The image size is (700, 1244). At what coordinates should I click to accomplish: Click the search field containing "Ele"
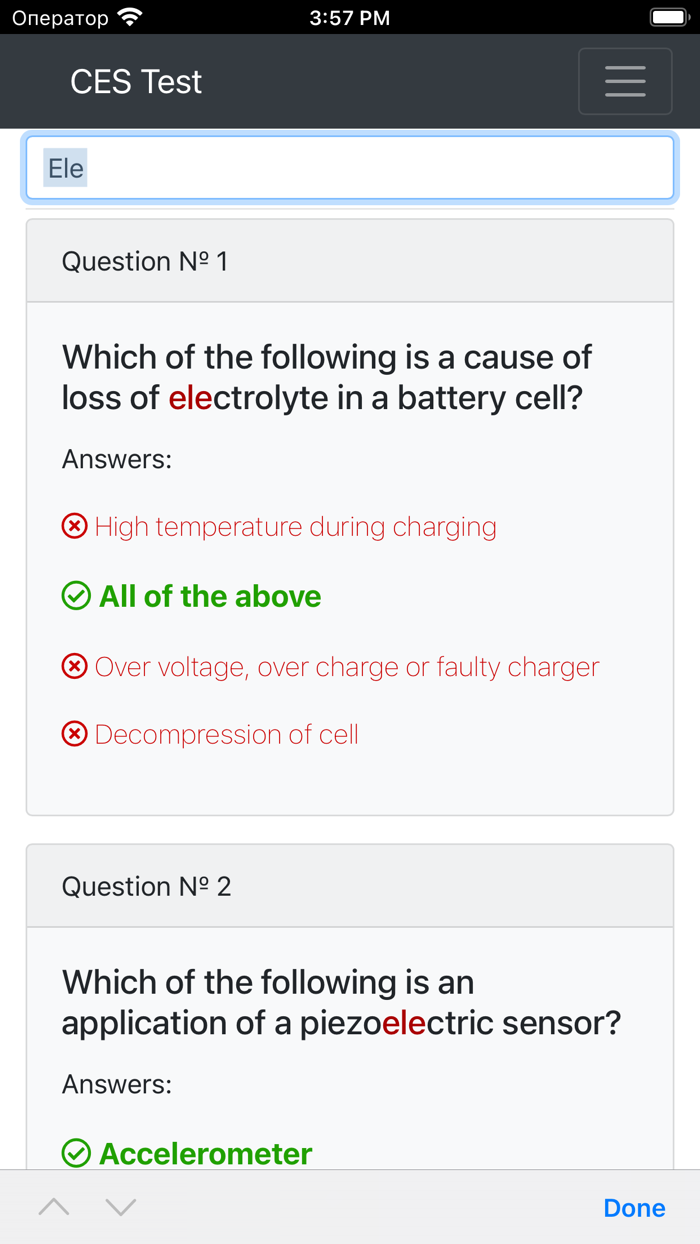(350, 167)
